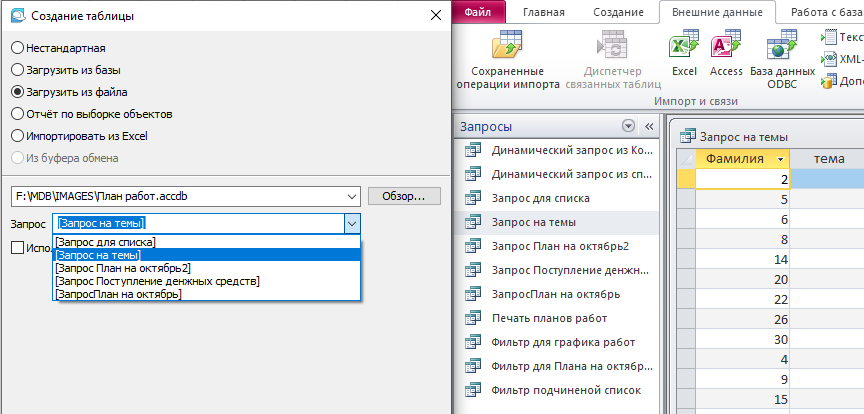Open the Файл ribbon tab
This screenshot has width=864, height=414.
(x=478, y=12)
